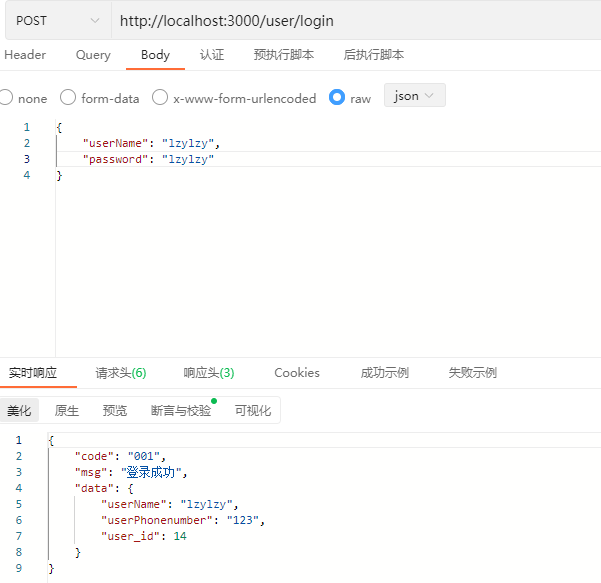
Task: Switch to the Query tab
Action: (93, 55)
